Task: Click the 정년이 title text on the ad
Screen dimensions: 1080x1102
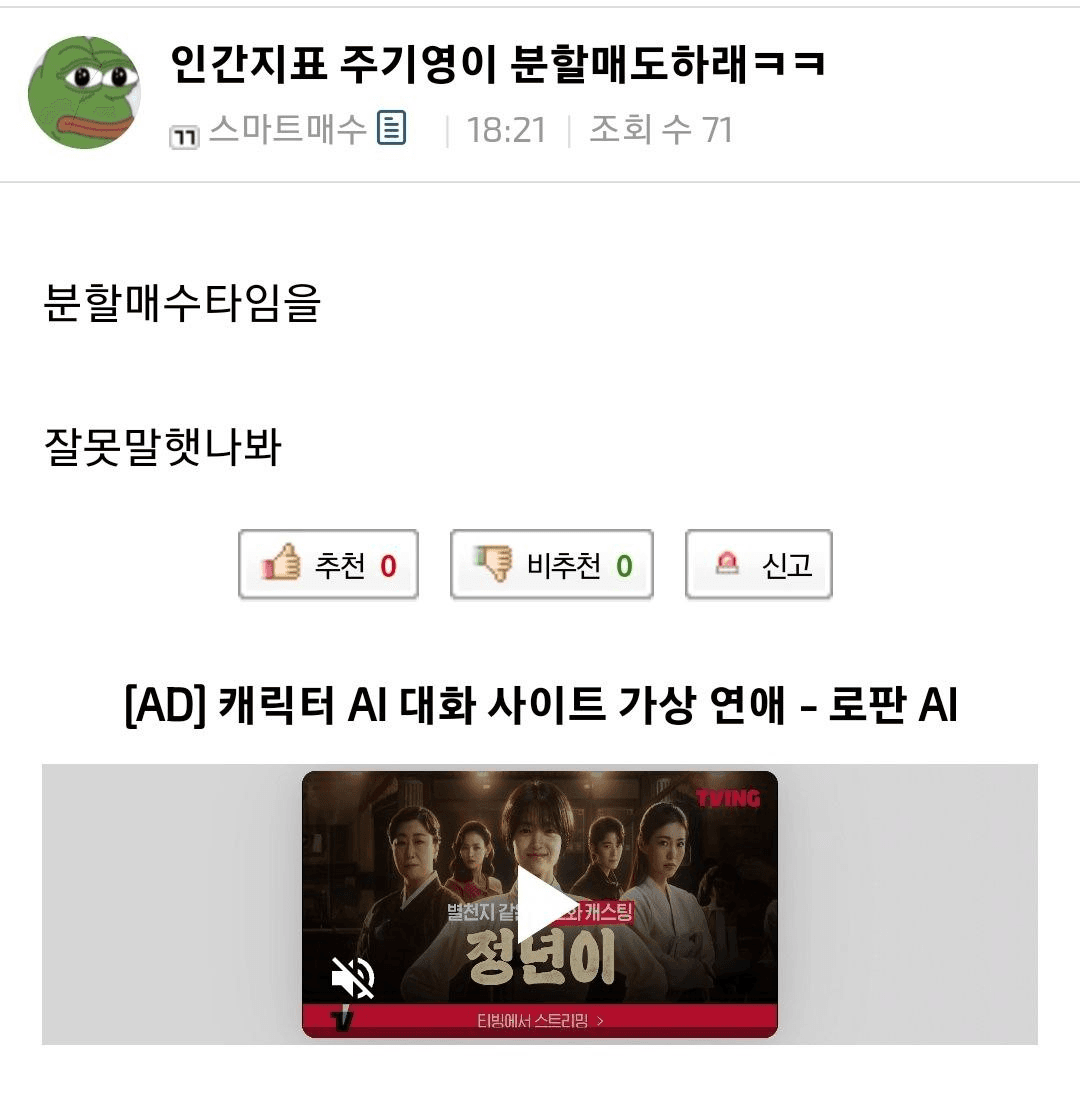Action: tap(540, 959)
